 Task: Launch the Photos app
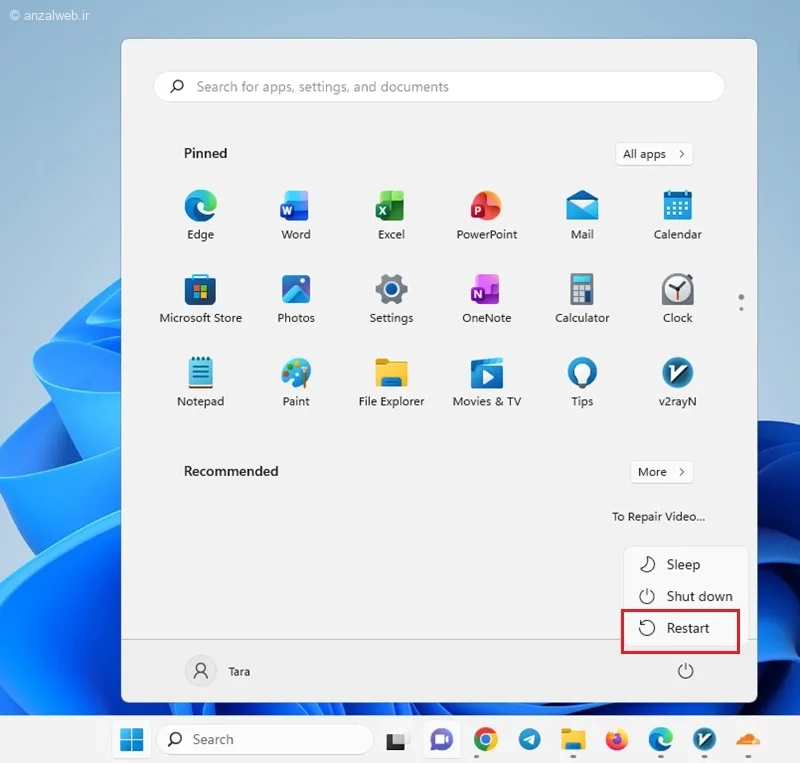[296, 298]
